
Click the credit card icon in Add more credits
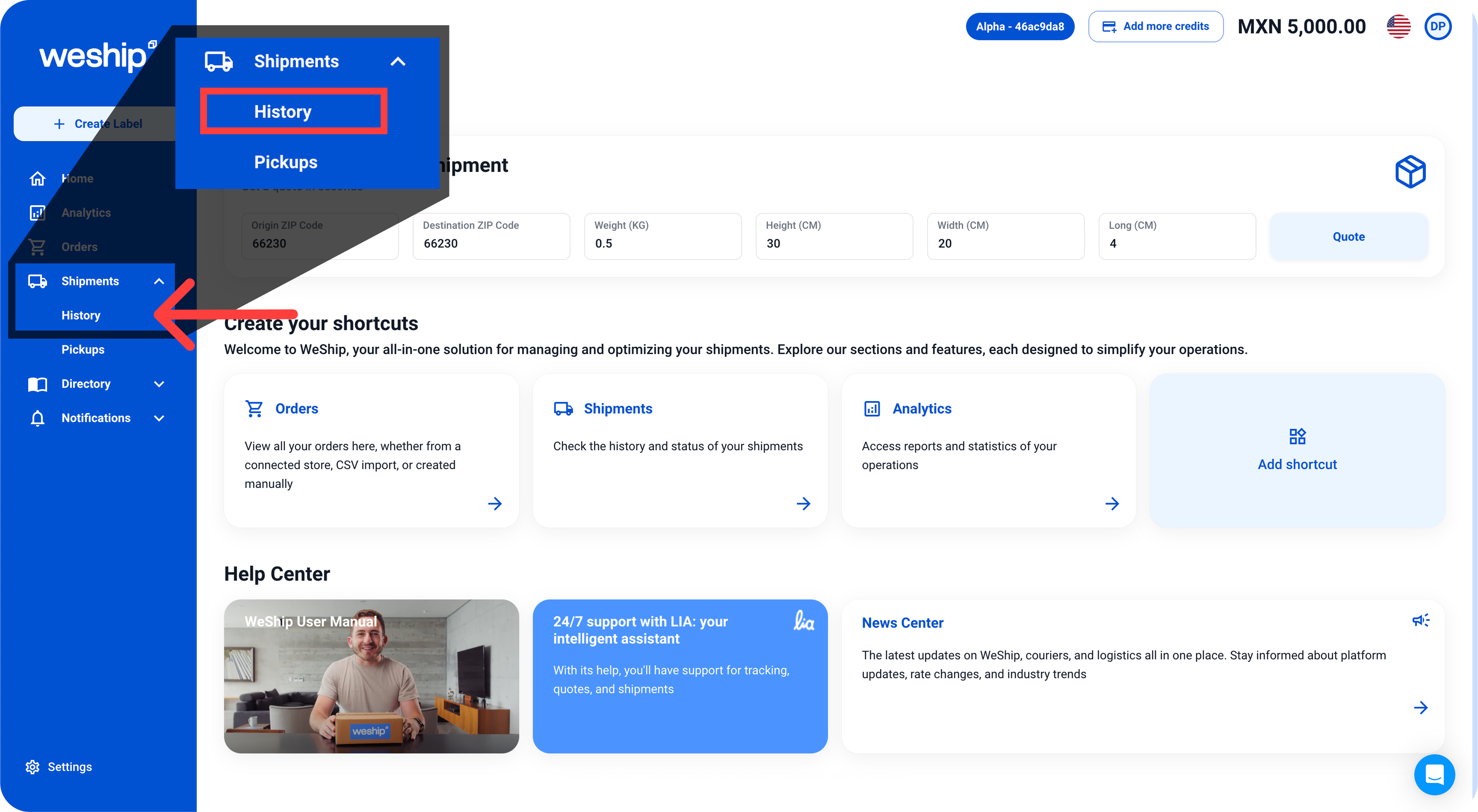click(x=1109, y=27)
